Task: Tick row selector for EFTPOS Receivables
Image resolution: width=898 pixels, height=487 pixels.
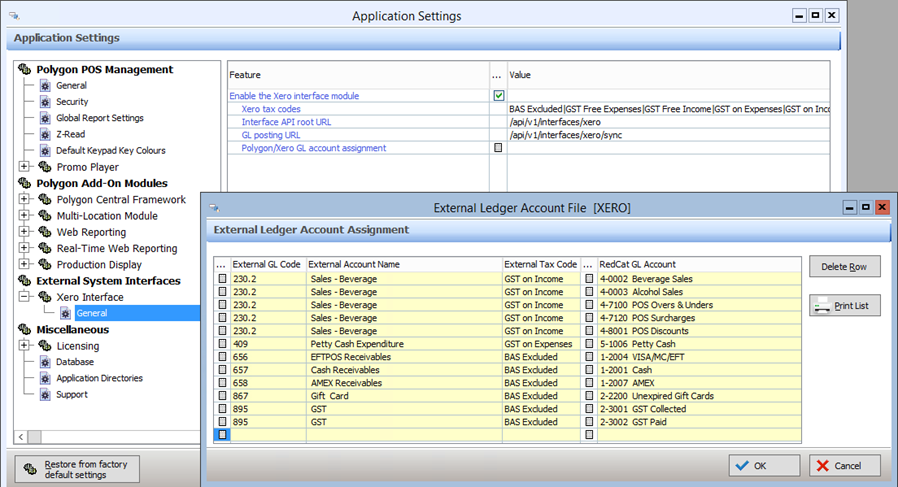Action: [222, 357]
